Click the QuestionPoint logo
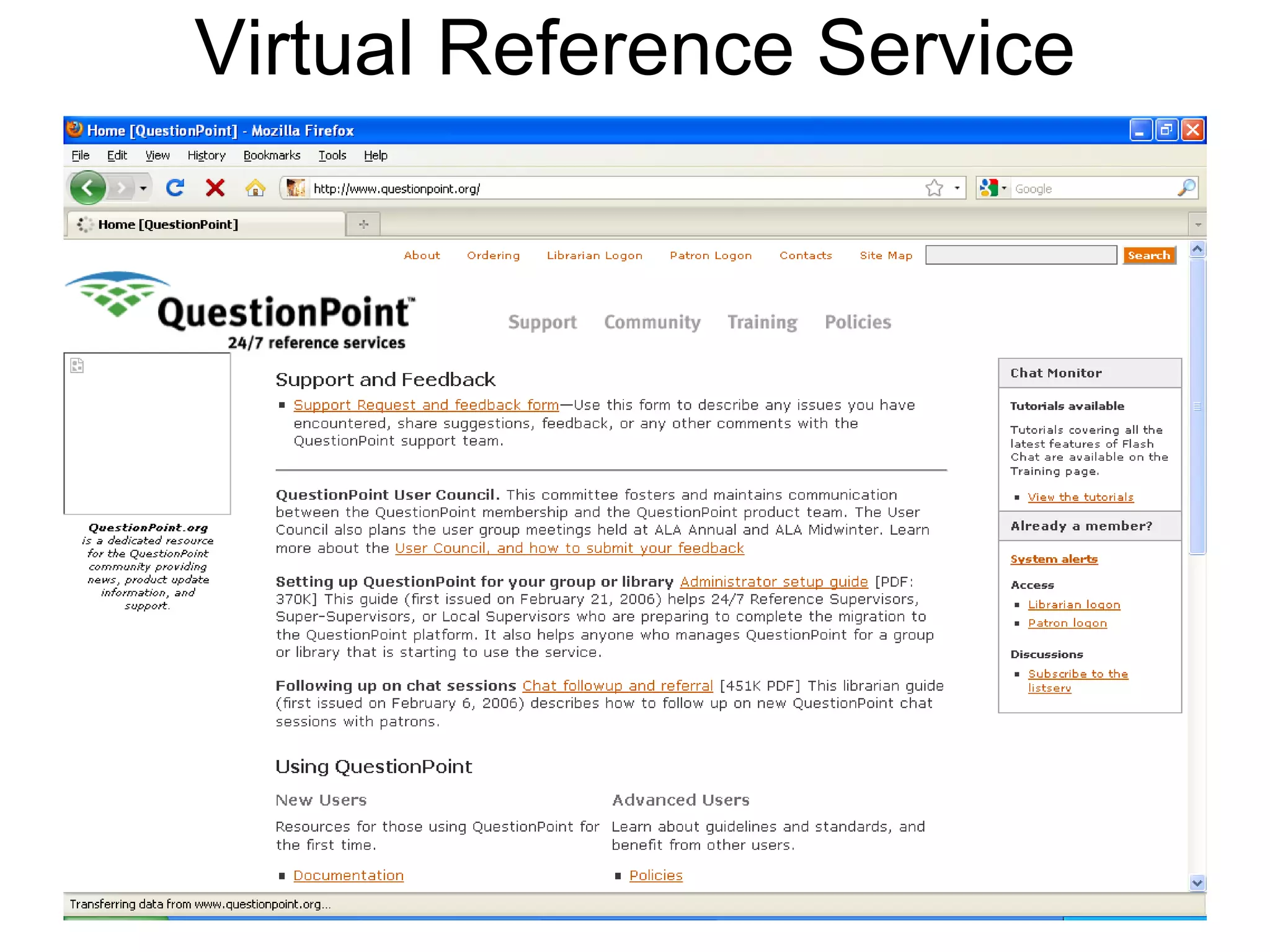The height and width of the screenshot is (952, 1270). tap(239, 309)
